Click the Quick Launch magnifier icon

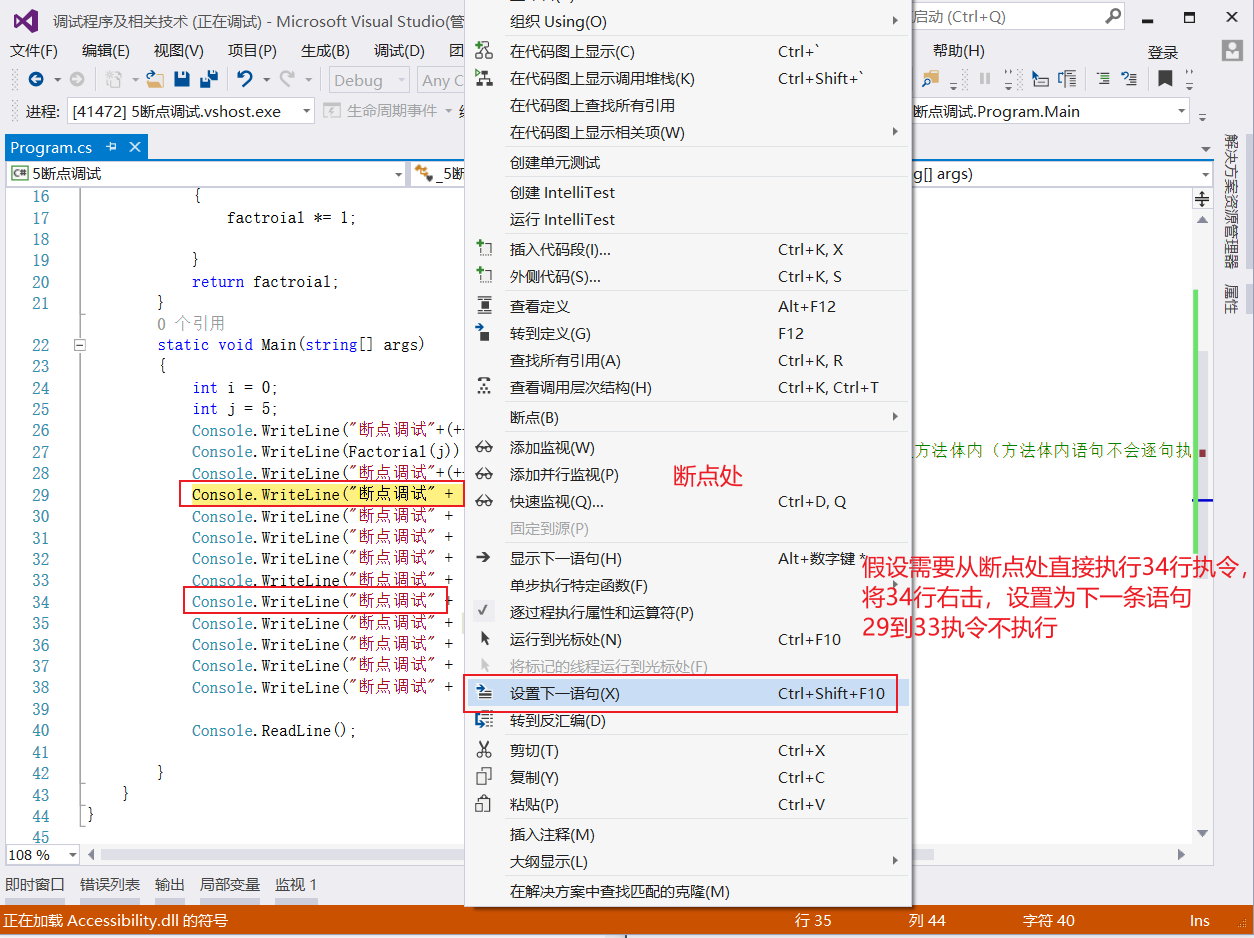(1113, 17)
